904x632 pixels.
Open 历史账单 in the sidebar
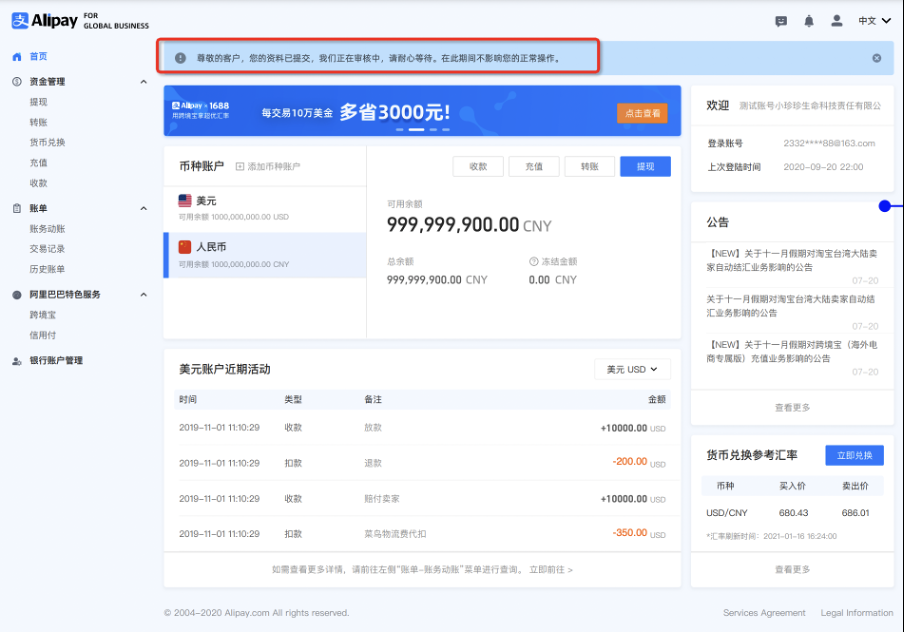47,269
